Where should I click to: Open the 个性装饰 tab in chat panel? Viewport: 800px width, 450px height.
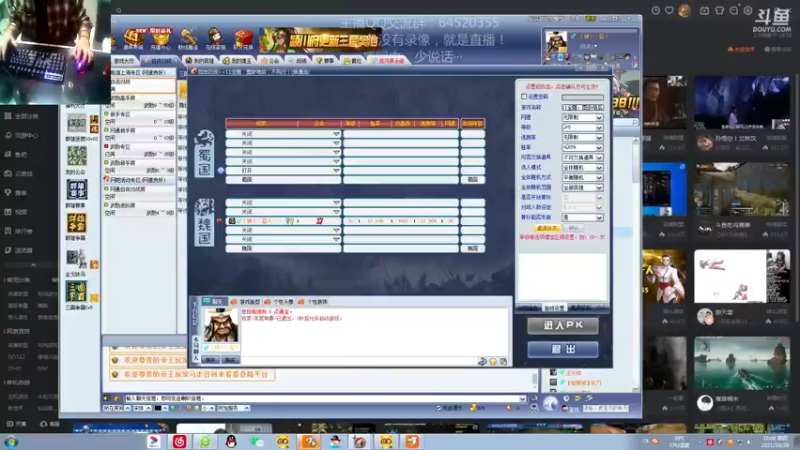point(313,302)
